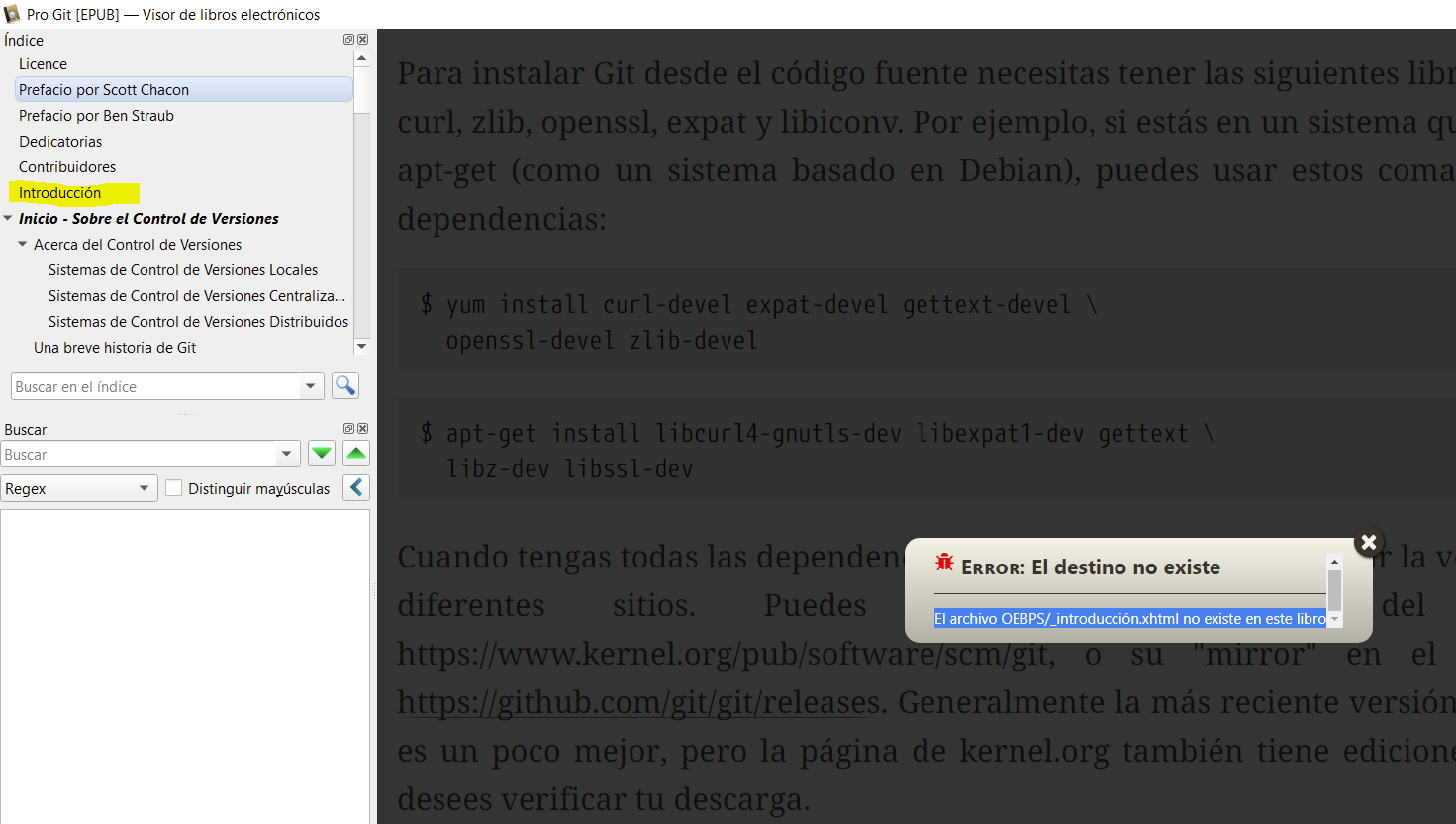Image resolution: width=1456 pixels, height=824 pixels.
Task: Go to Acerca del Control de Versiones
Action: 138,245
